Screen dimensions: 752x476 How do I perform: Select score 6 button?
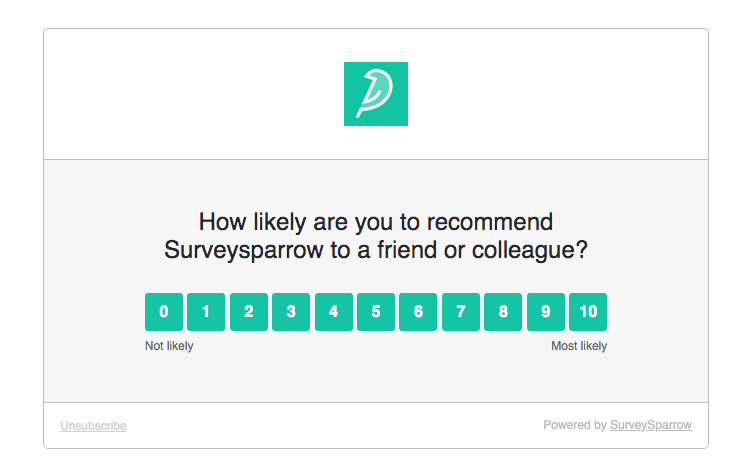[418, 312]
